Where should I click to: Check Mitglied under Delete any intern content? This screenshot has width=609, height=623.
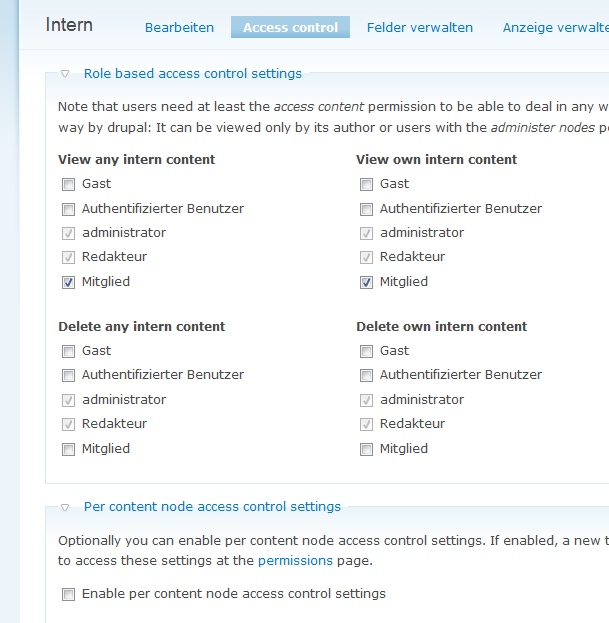68,449
